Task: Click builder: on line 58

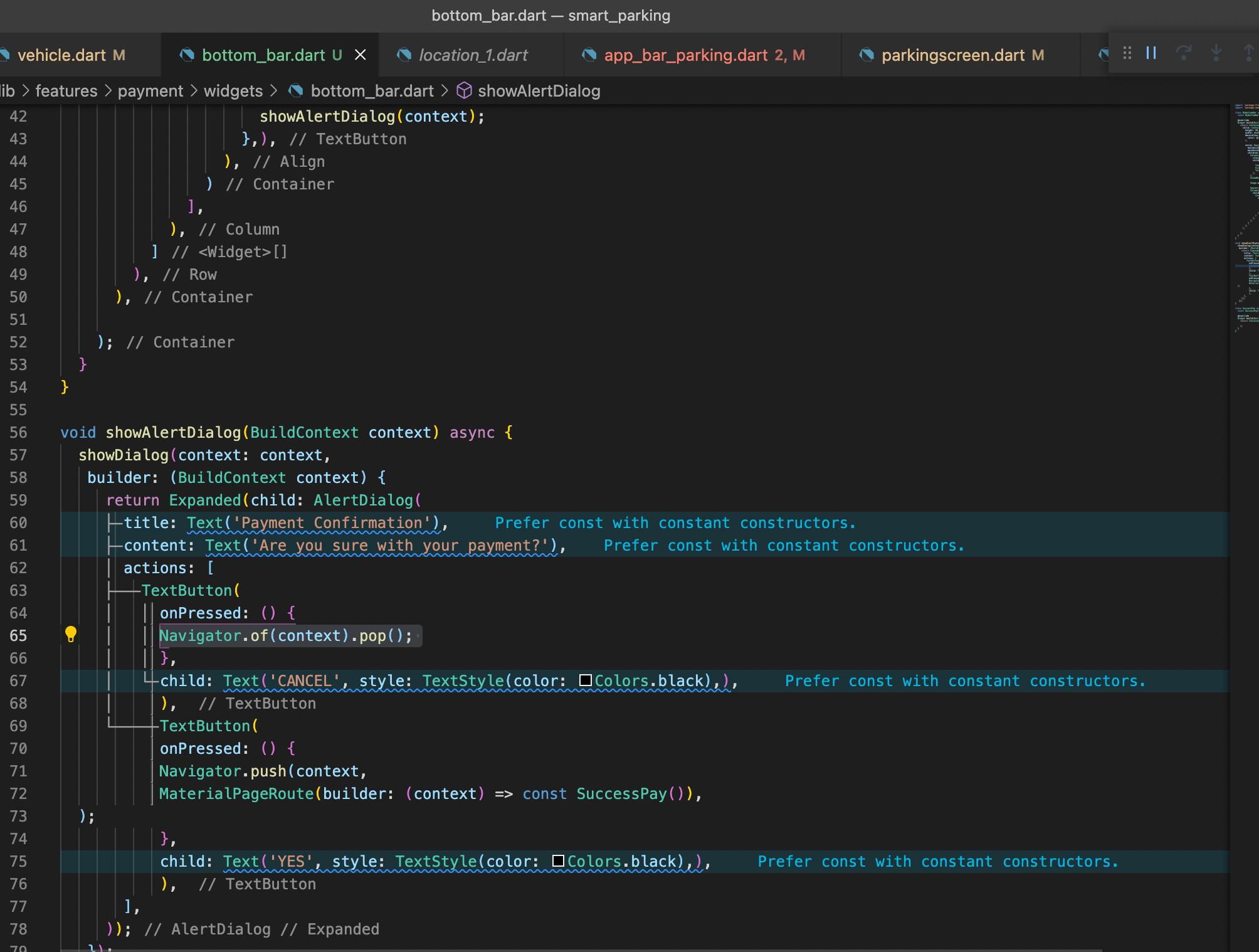Action: click(124, 477)
